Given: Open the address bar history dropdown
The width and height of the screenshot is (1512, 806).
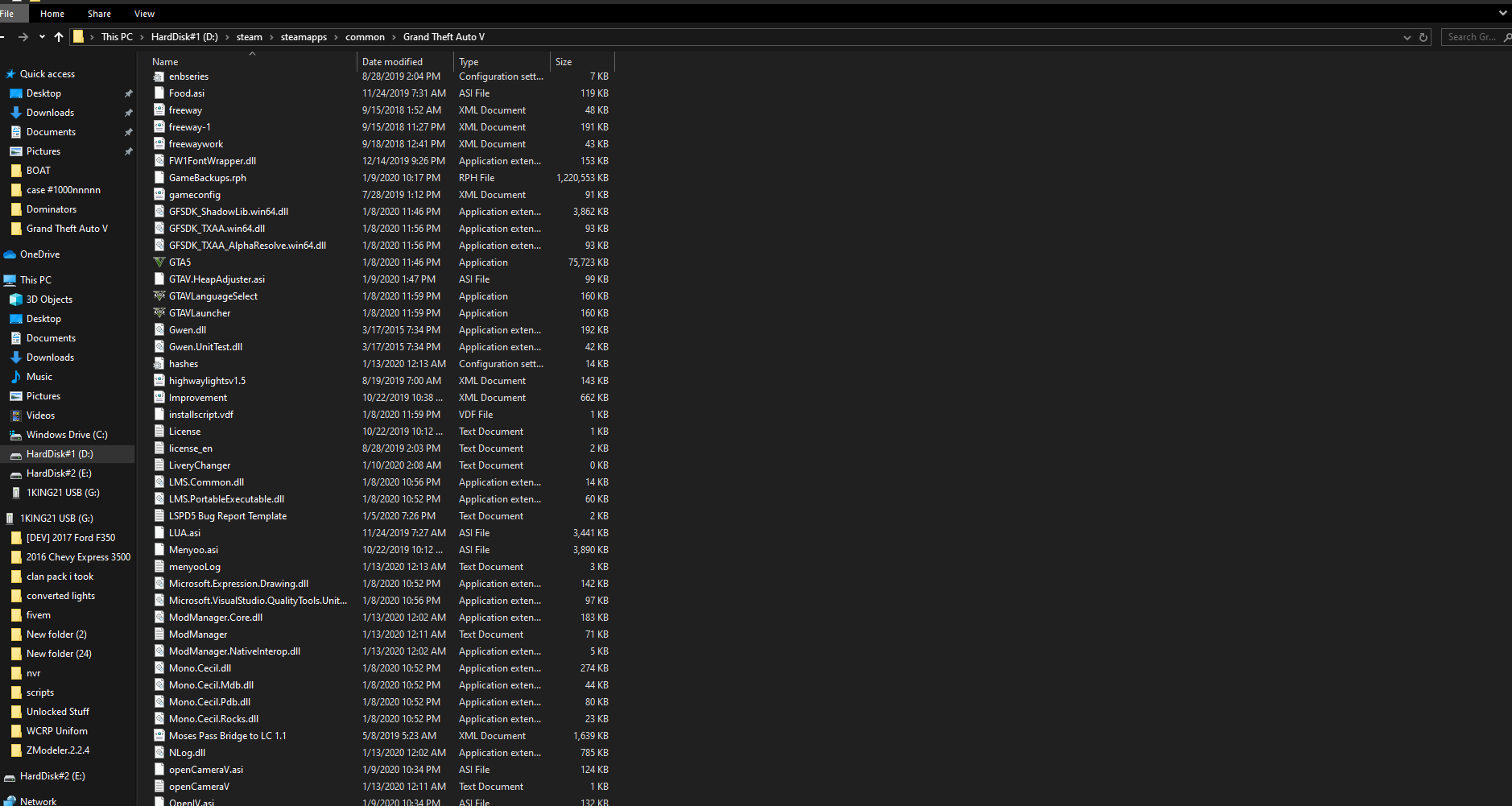Looking at the screenshot, I should pos(1407,37).
